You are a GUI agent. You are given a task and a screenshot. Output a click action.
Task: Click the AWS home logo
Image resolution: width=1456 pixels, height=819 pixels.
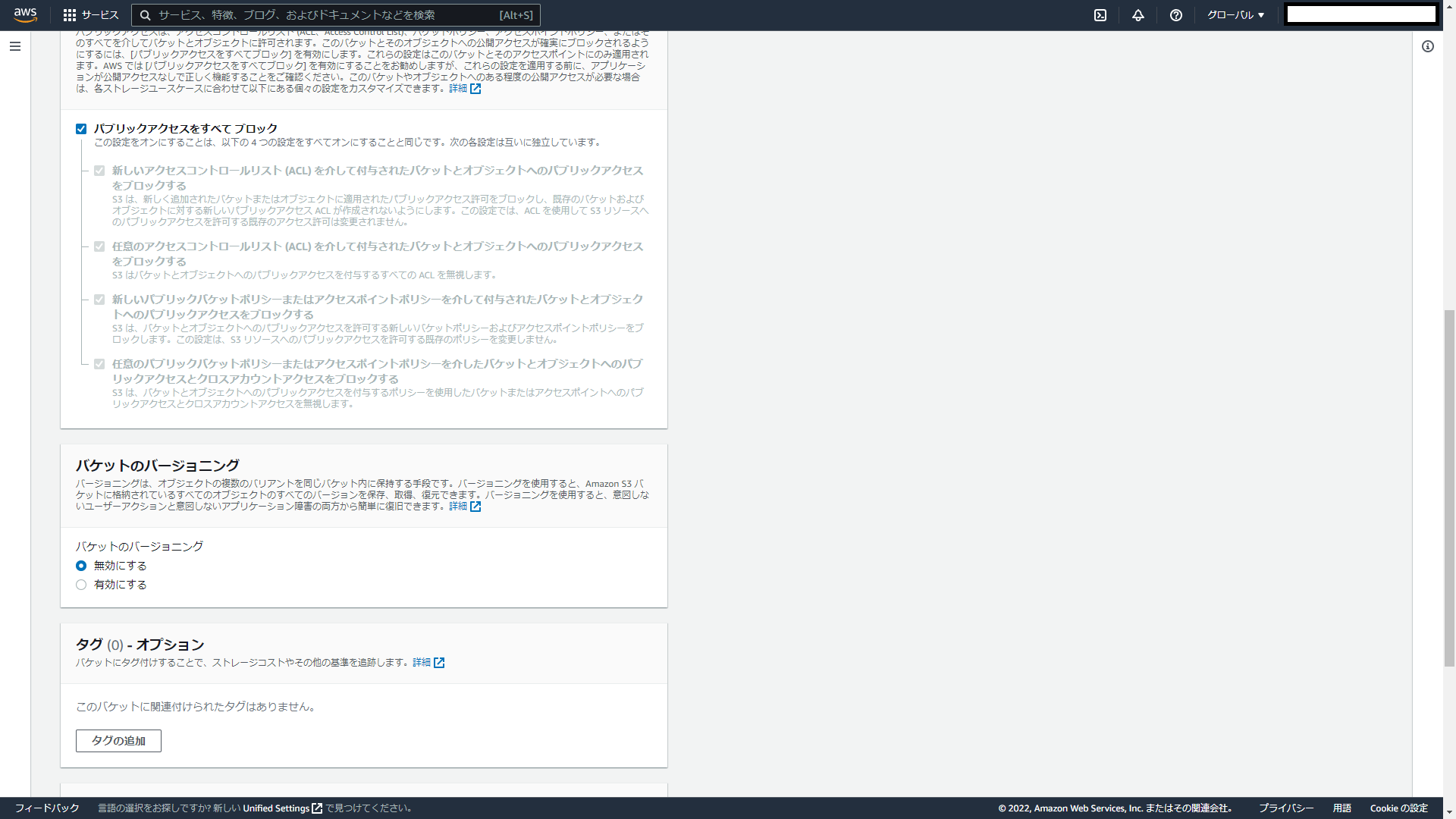coord(25,15)
